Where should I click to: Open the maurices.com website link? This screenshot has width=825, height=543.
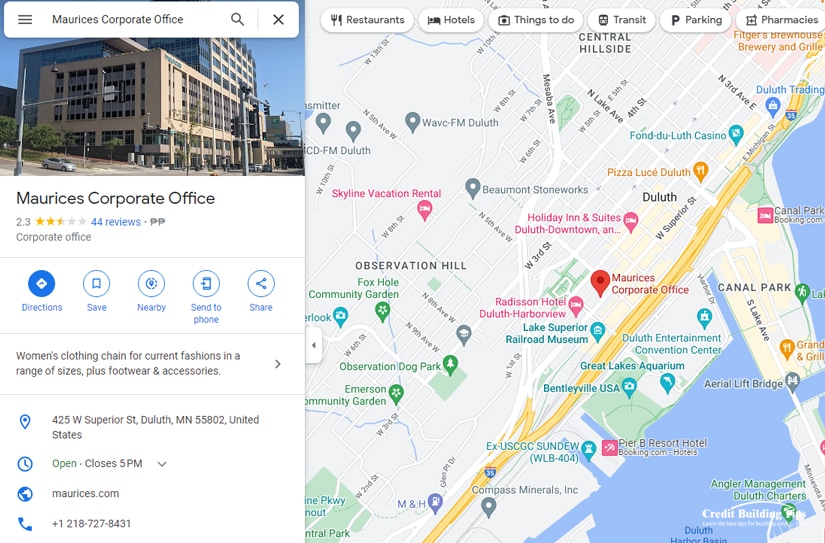pos(85,494)
